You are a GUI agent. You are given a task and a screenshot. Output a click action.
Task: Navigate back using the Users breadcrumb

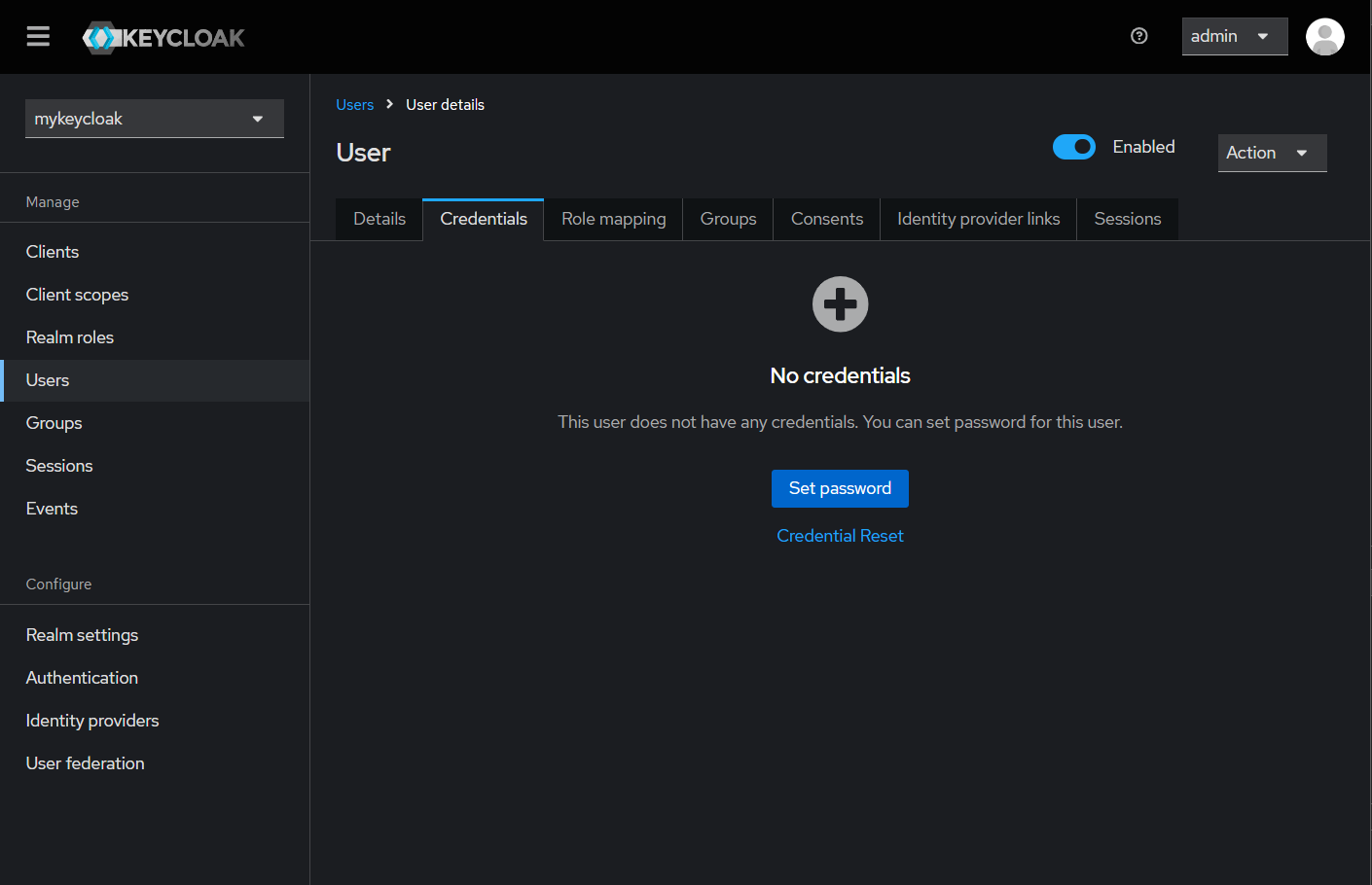pos(354,104)
